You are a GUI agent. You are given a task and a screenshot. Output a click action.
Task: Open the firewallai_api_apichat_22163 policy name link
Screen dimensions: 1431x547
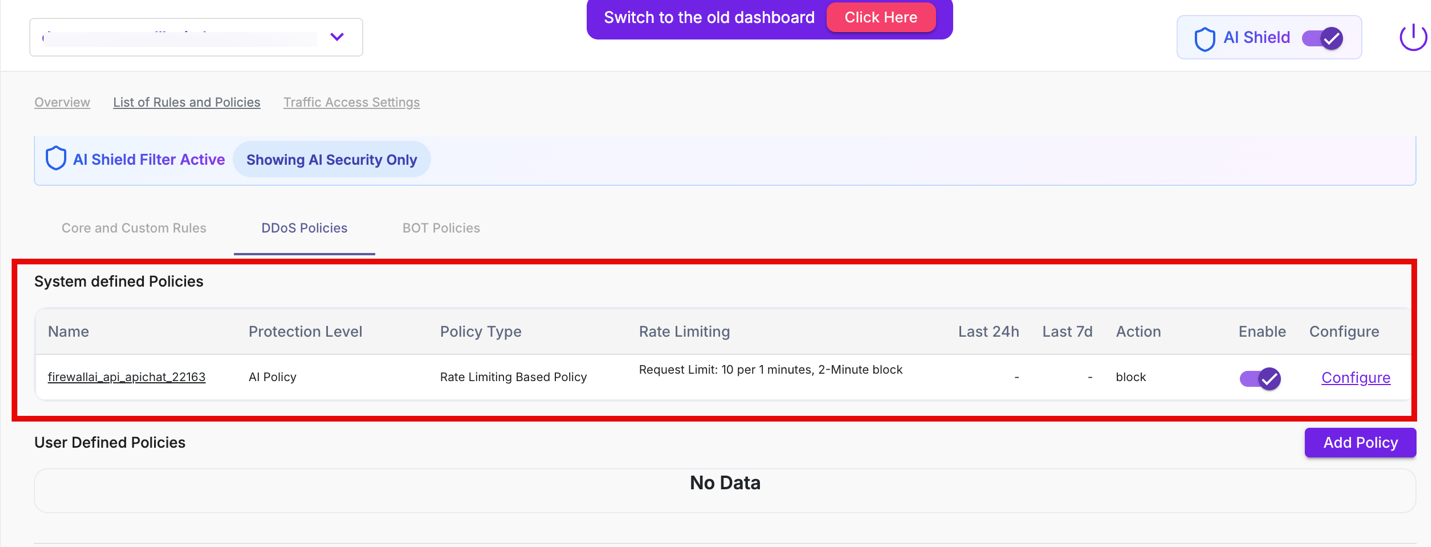pyautogui.click(x=127, y=377)
